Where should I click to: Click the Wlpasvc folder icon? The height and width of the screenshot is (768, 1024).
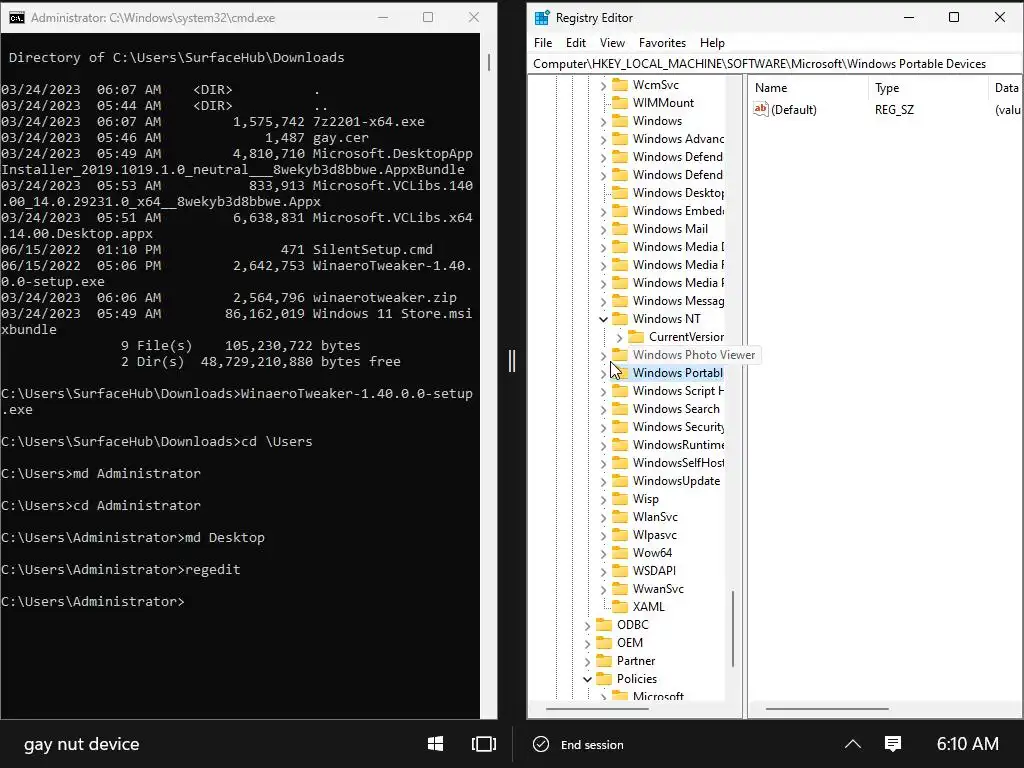pyautogui.click(x=620, y=535)
